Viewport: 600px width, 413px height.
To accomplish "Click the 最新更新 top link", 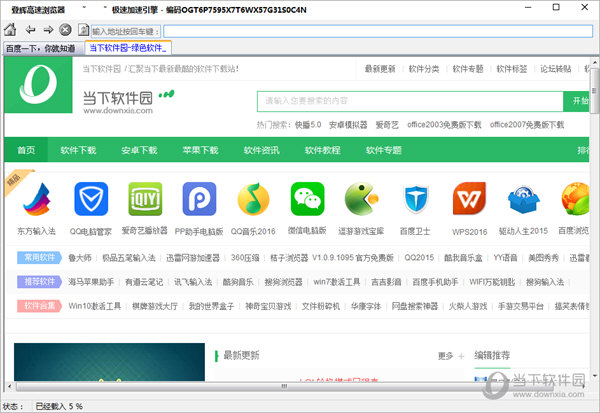I will (x=380, y=69).
